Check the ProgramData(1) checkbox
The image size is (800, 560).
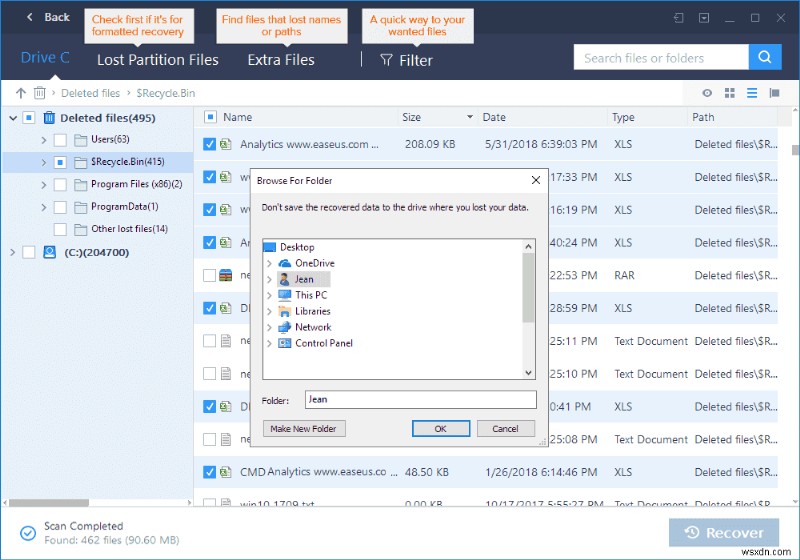pos(60,207)
